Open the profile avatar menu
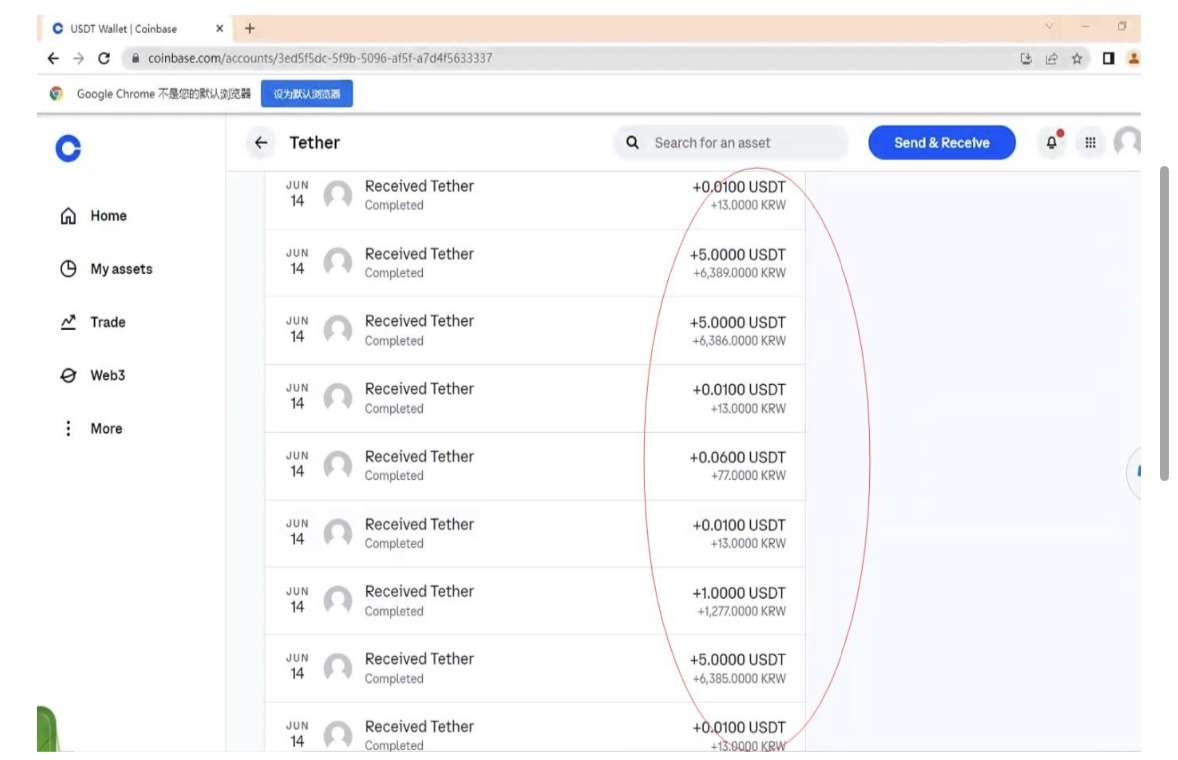 coord(1127,142)
